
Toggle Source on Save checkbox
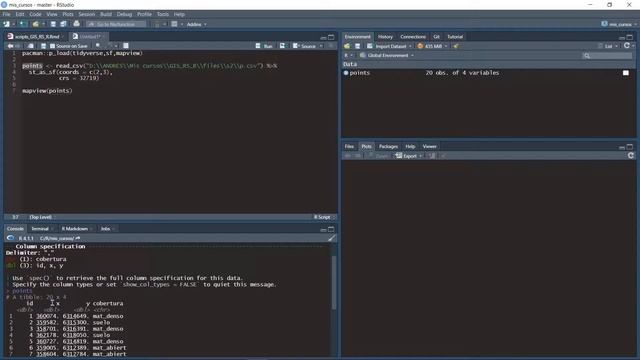(52, 46)
